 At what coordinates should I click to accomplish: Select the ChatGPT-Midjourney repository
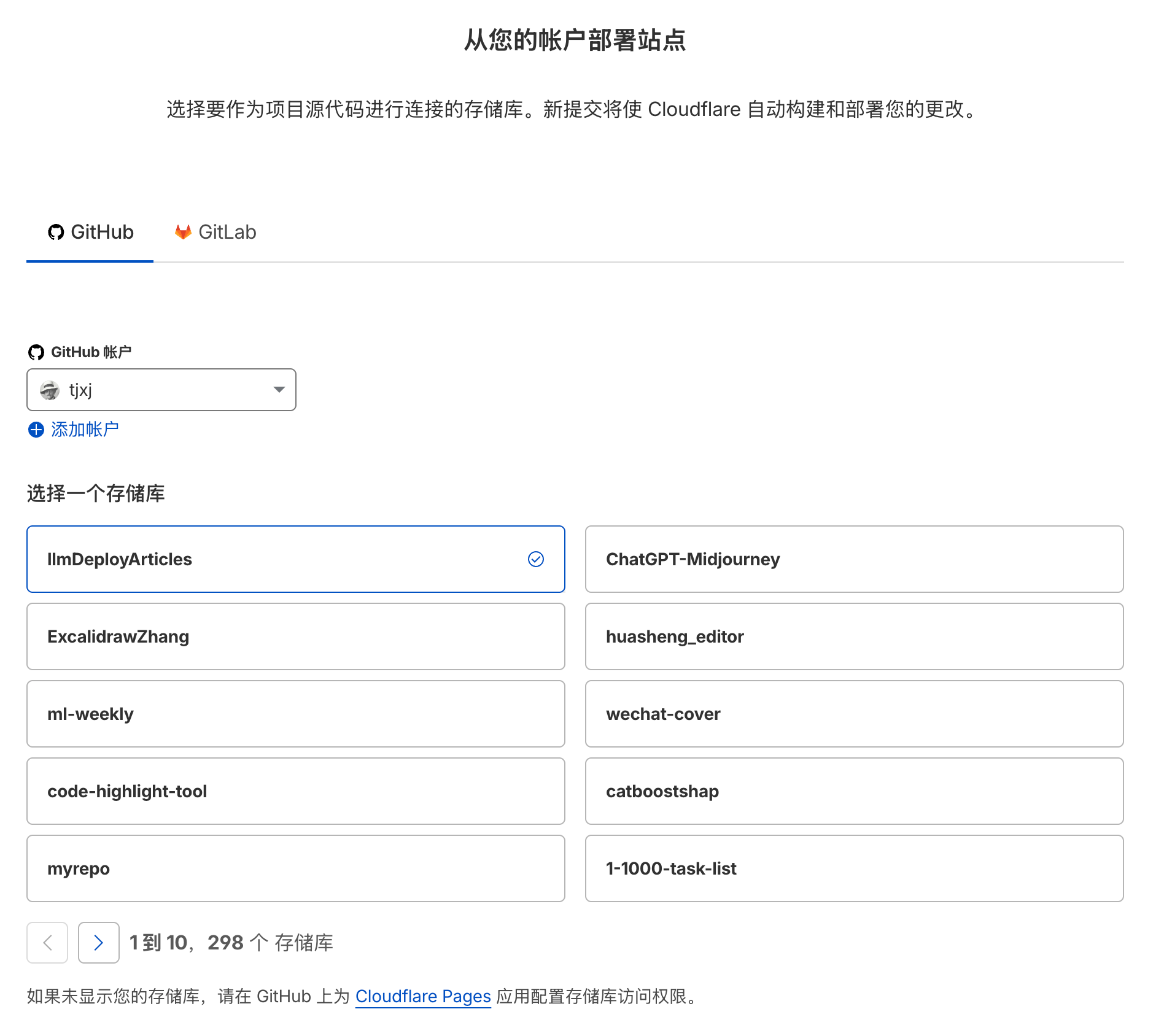[x=853, y=559]
